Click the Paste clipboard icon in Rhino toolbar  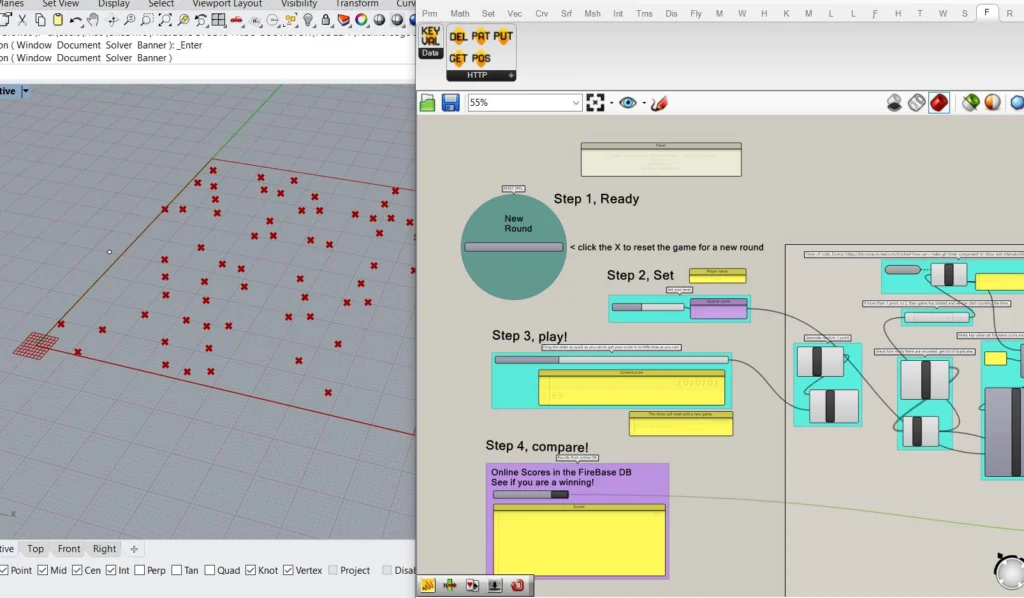pyautogui.click(x=58, y=20)
